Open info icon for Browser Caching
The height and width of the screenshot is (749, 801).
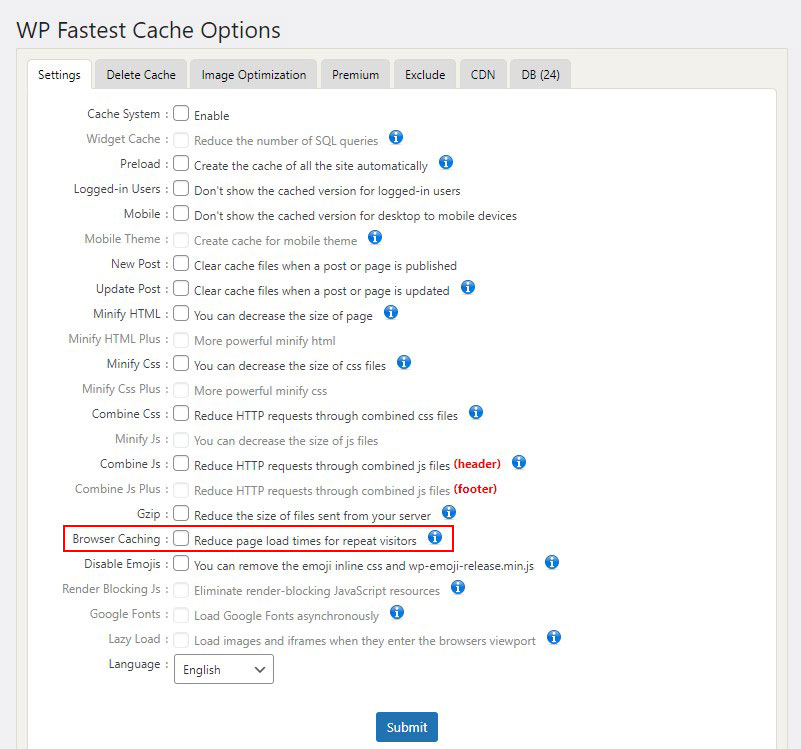pyautogui.click(x=435, y=537)
